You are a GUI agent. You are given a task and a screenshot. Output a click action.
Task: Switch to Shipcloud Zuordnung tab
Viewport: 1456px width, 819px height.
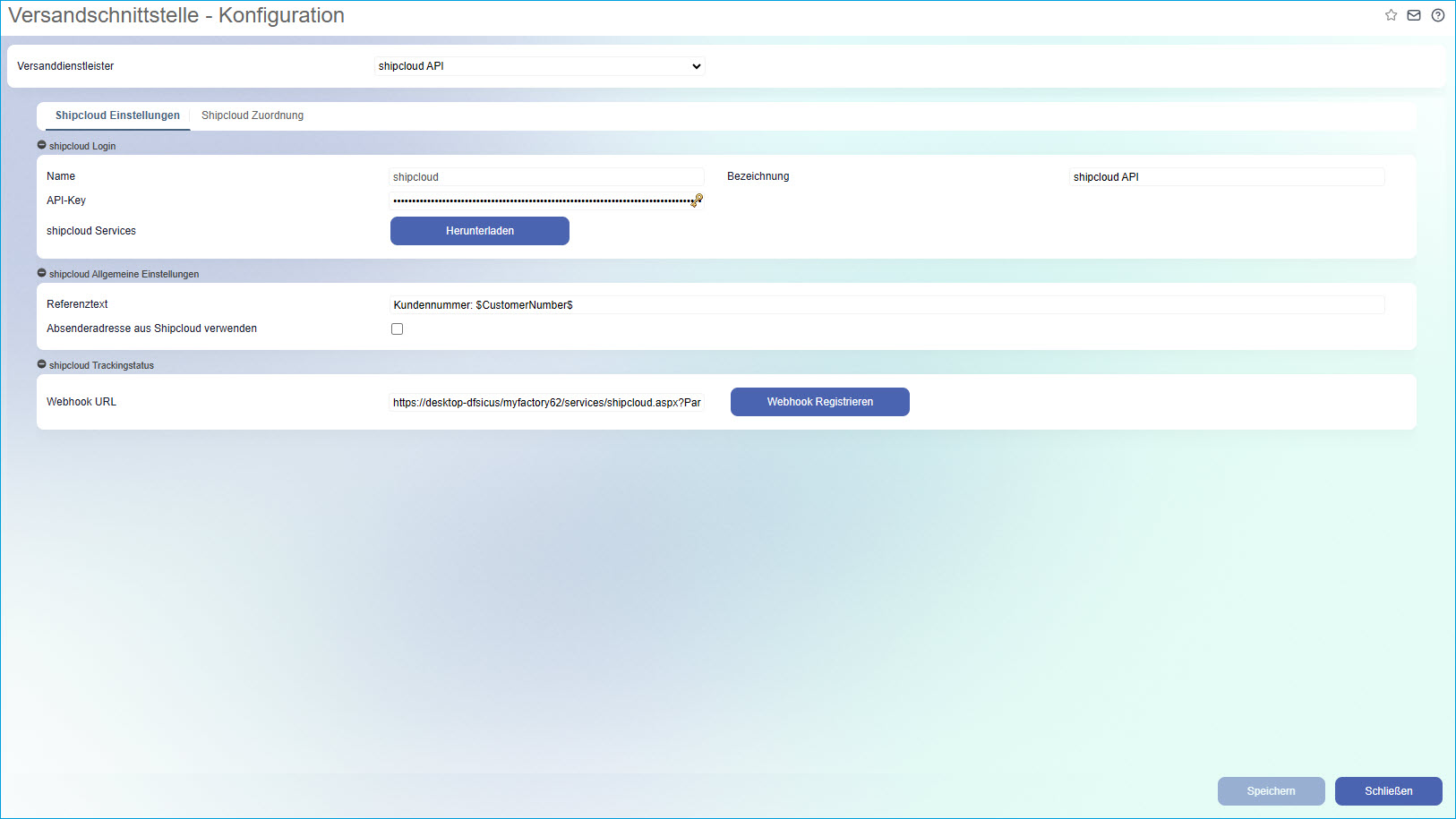click(x=253, y=115)
